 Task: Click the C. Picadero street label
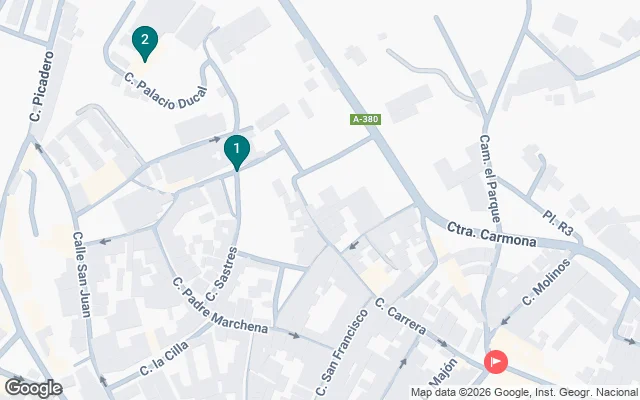tap(42, 86)
